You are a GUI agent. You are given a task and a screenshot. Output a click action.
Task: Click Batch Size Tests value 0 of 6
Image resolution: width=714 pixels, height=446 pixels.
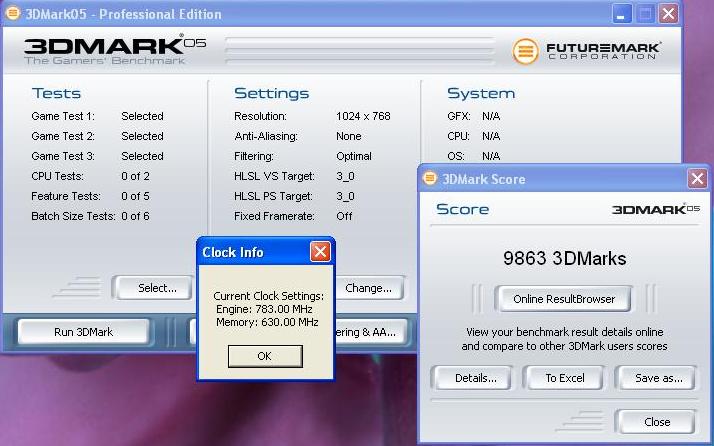tap(135, 216)
